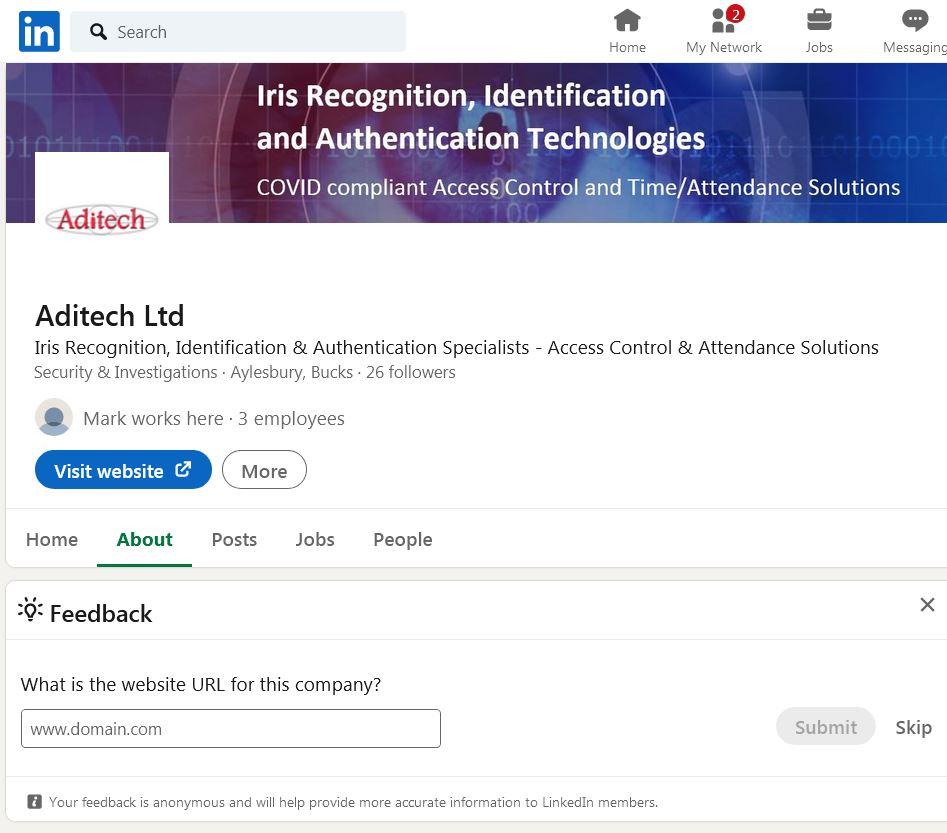Click the info icon by anonymous notice
The height and width of the screenshot is (833, 947).
click(34, 802)
